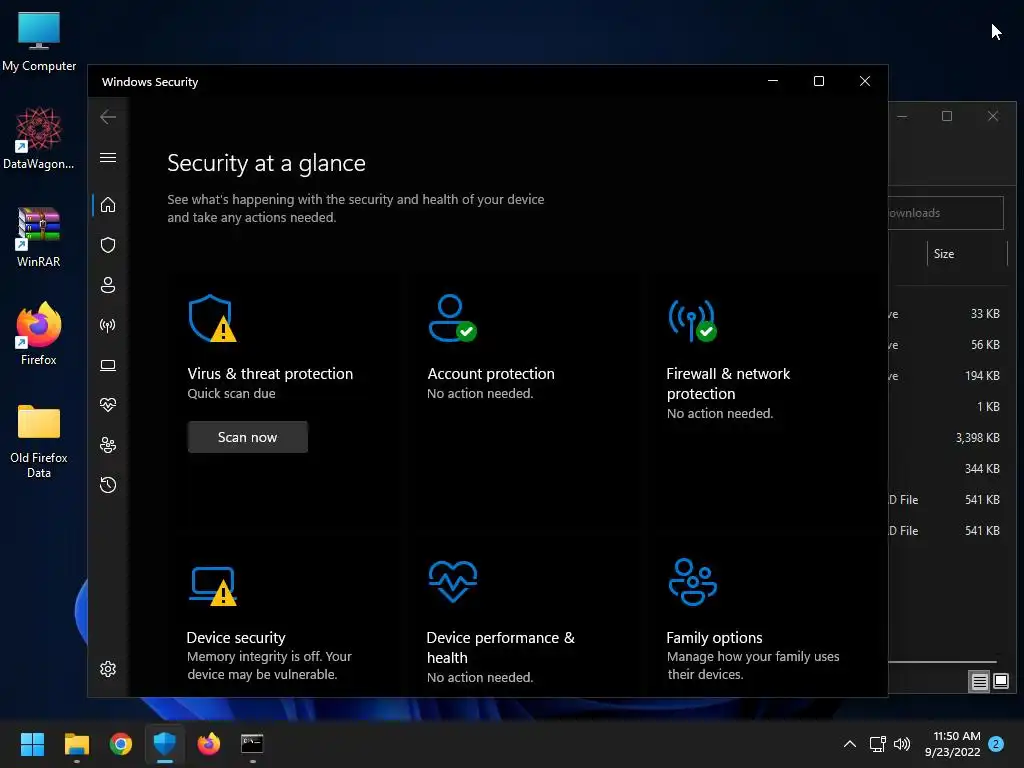Select the Old Firefox Data folder
Screen dimensions: 1024x768
point(39,441)
